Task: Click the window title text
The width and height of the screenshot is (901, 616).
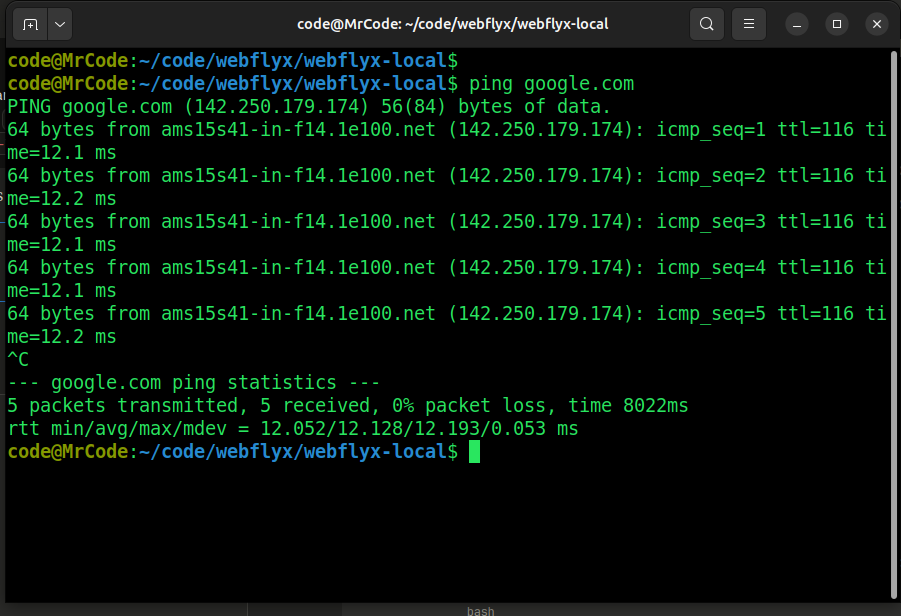Action: coord(452,24)
